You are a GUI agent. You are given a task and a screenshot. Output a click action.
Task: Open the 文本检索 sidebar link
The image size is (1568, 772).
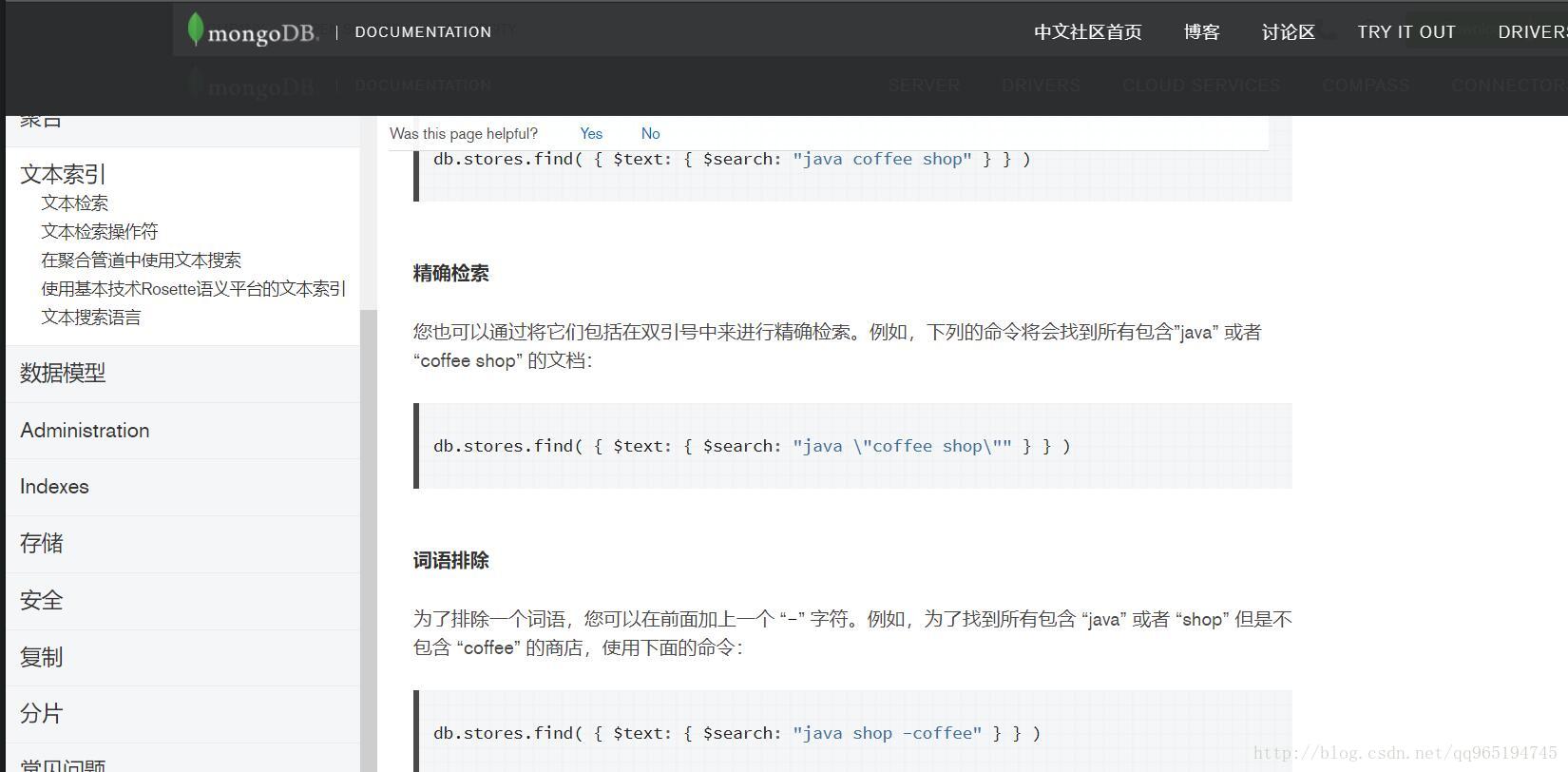coord(75,203)
